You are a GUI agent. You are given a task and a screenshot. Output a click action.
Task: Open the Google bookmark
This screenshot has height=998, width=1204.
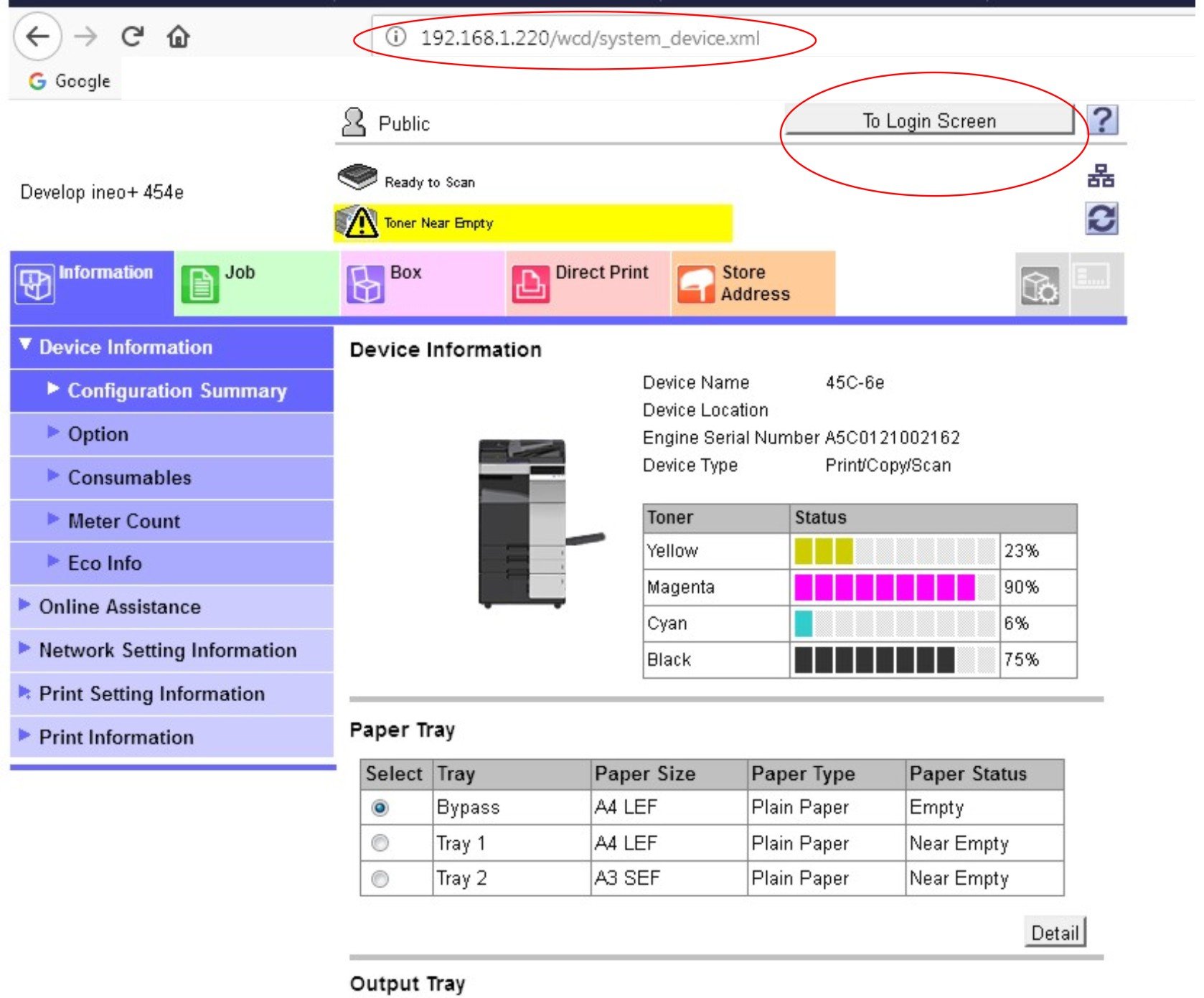pos(70,81)
